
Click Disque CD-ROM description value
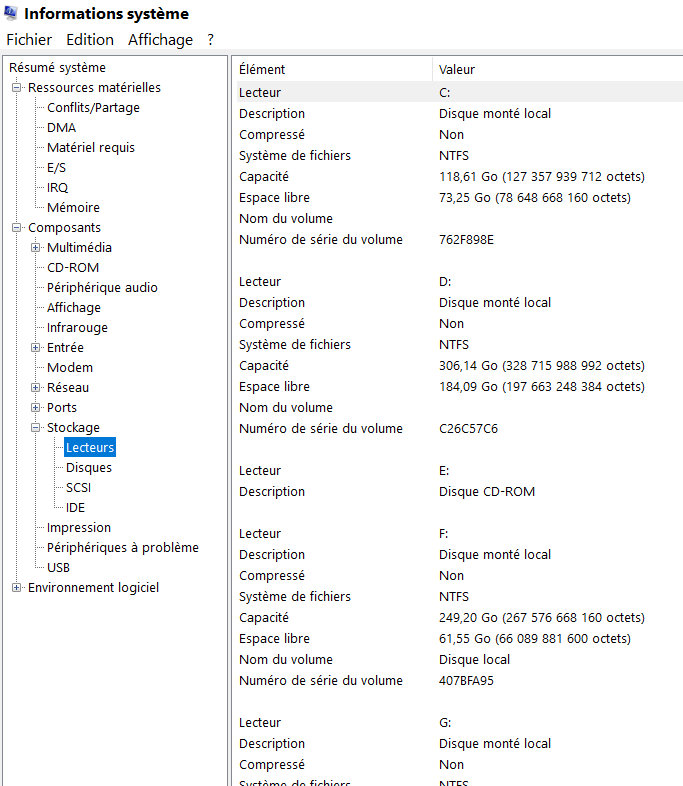pos(487,492)
